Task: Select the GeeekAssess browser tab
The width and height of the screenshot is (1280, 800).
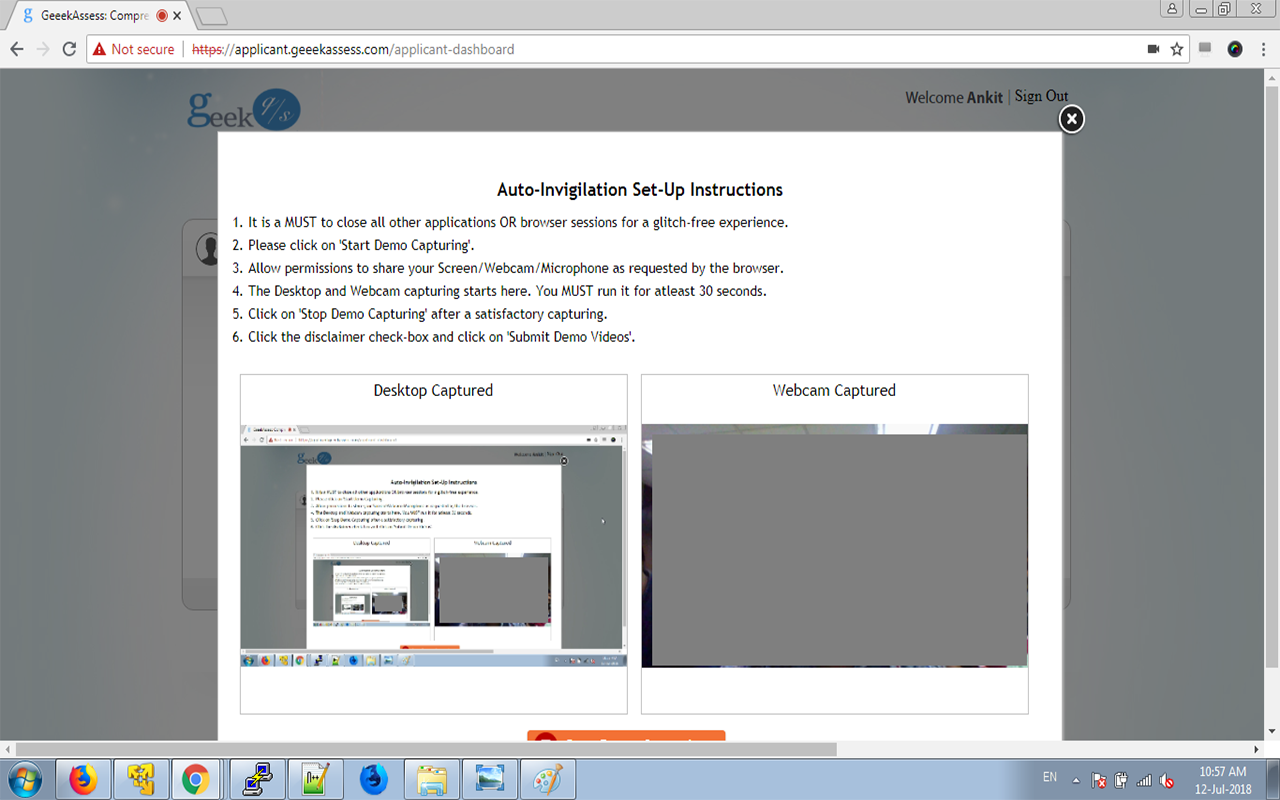Action: [98, 16]
